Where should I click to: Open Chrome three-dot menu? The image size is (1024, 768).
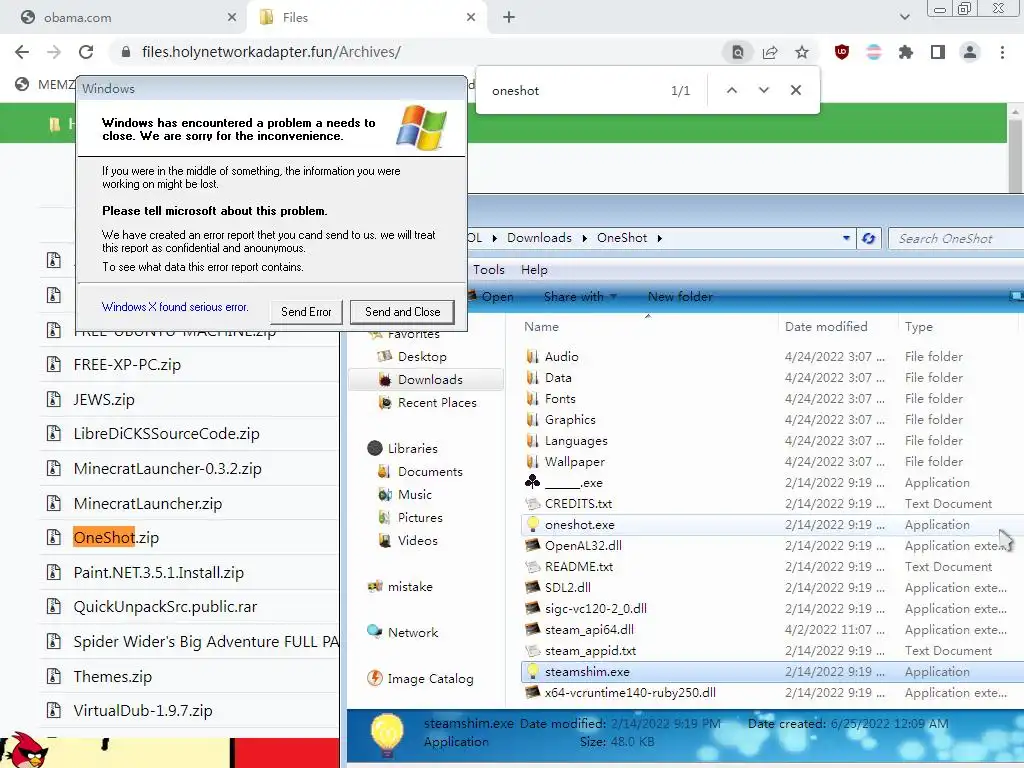[1002, 52]
